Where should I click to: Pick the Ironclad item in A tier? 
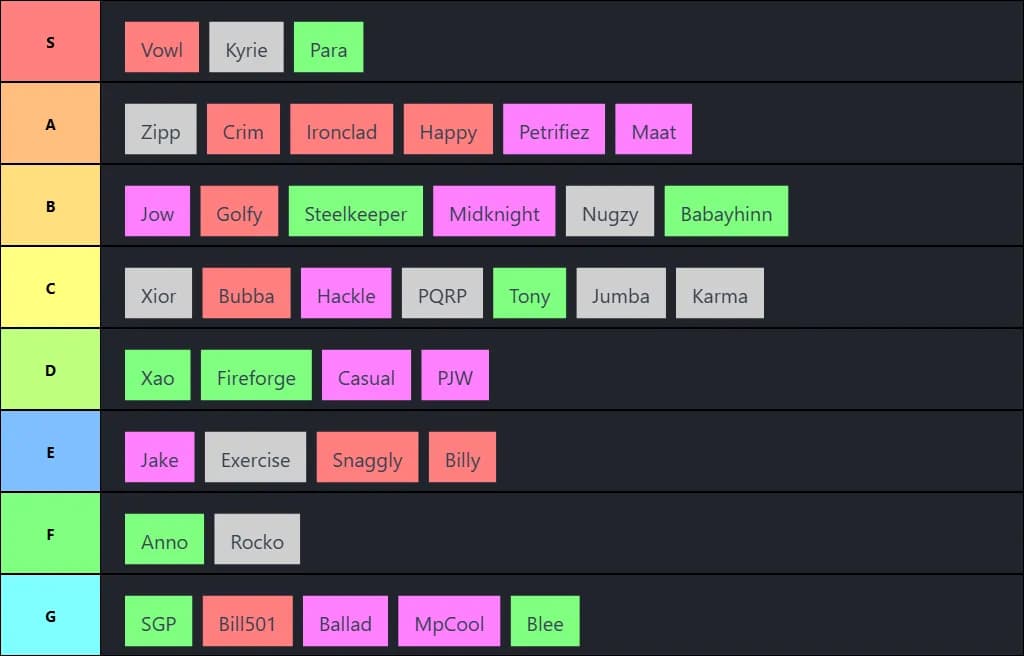pos(341,130)
